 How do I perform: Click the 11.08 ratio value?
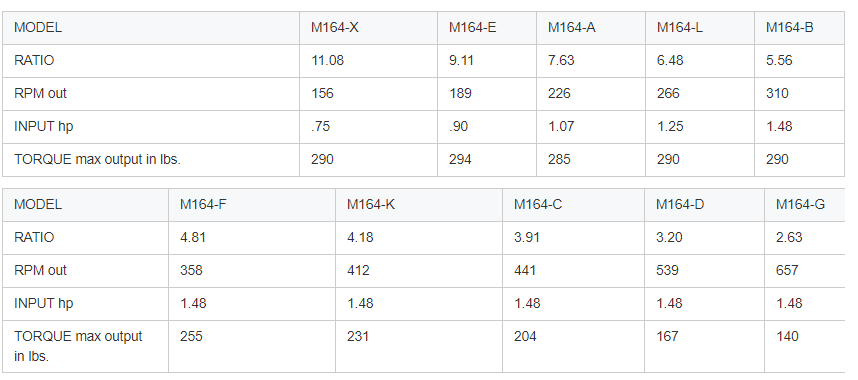[x=327, y=61]
